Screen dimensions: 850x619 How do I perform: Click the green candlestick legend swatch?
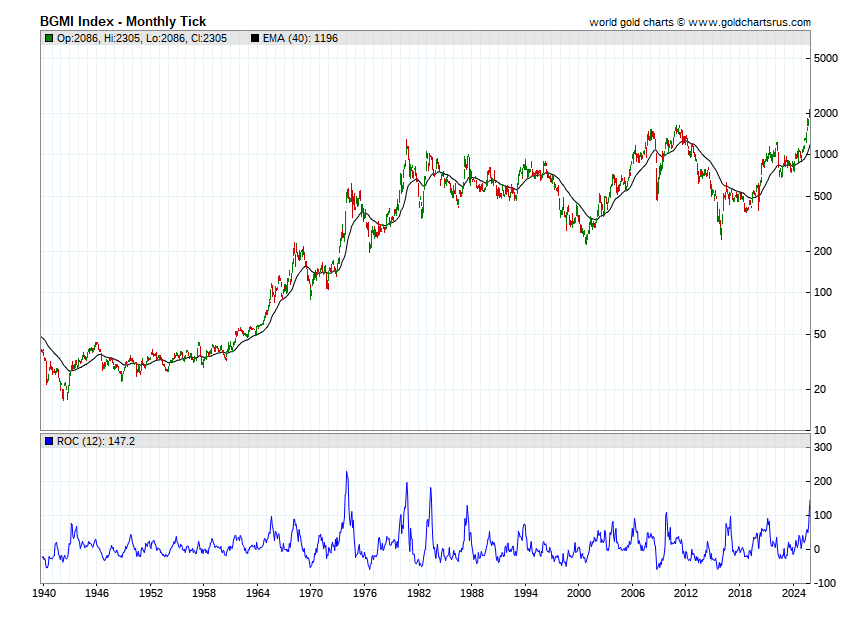pos(48,38)
